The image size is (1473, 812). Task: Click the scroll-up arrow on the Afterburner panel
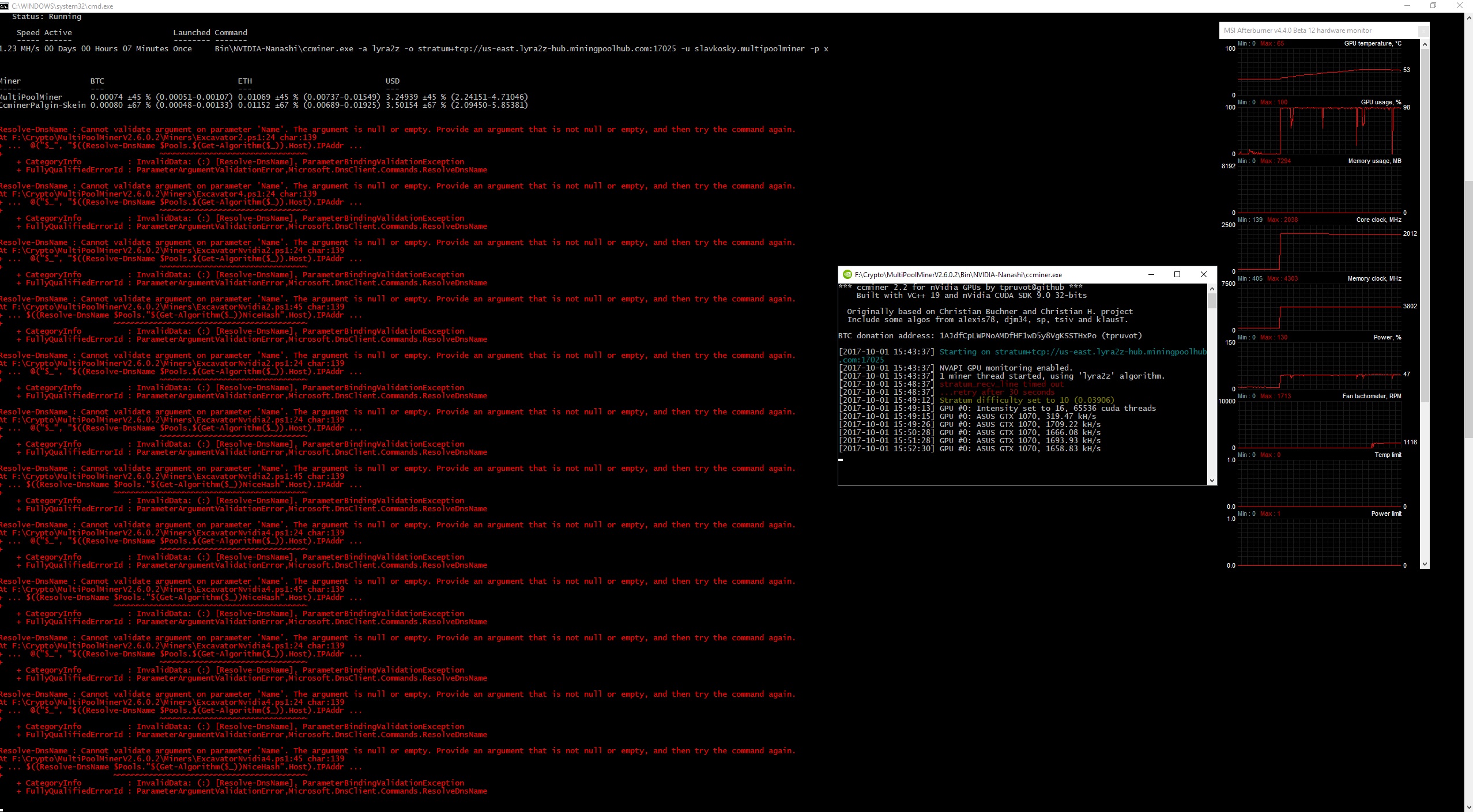(1425, 43)
